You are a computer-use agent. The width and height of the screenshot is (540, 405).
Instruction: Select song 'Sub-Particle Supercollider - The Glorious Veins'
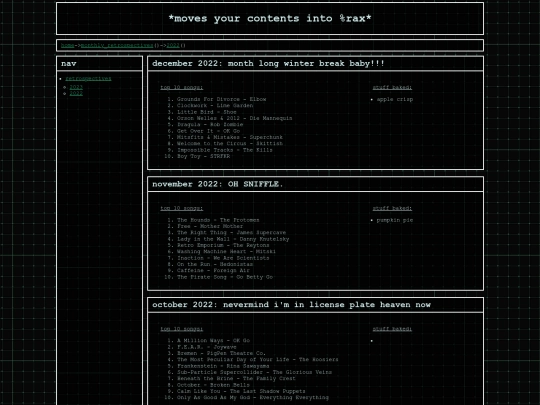click(255, 372)
